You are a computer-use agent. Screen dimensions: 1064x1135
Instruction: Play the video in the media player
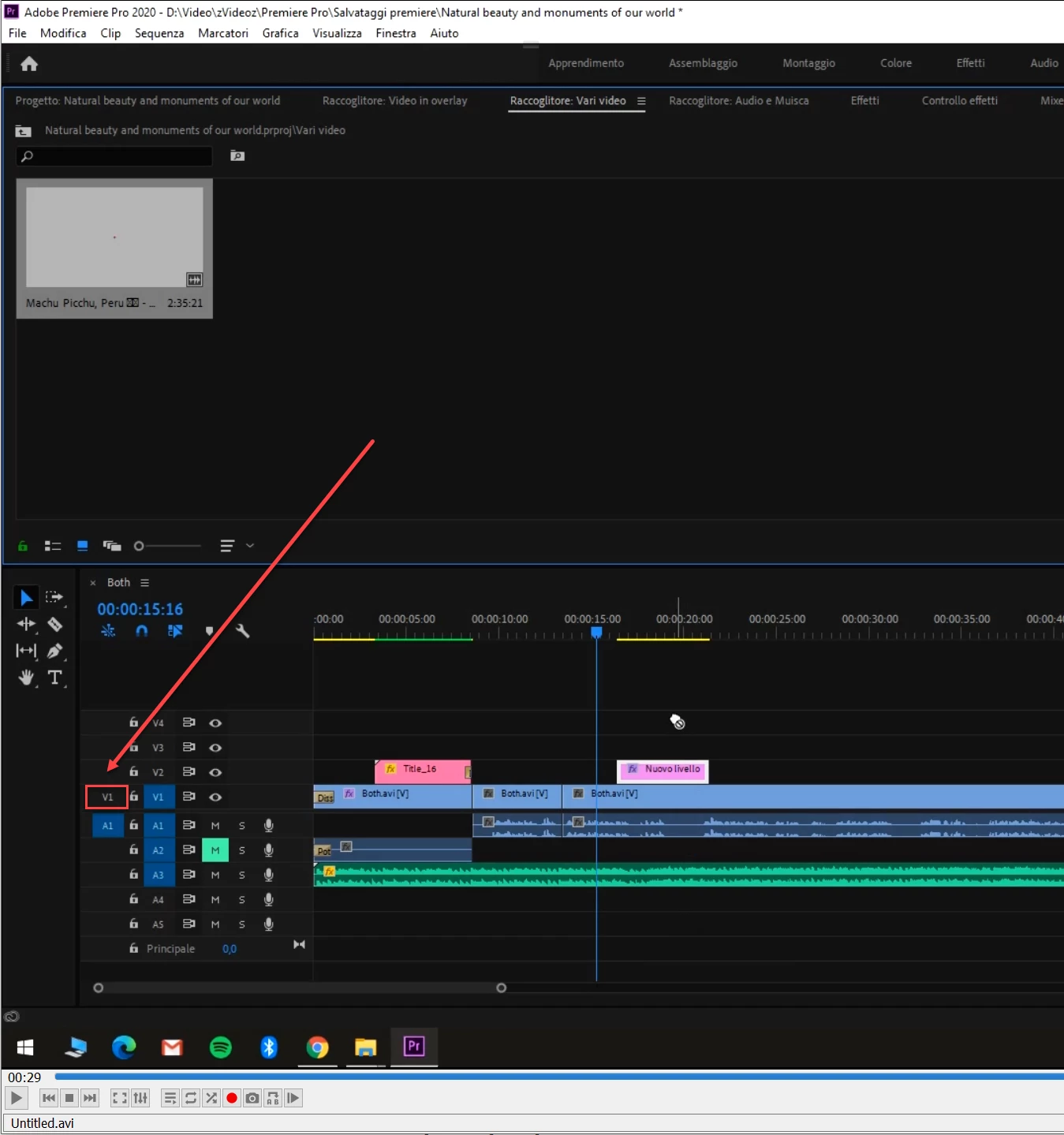pyautogui.click(x=16, y=1098)
